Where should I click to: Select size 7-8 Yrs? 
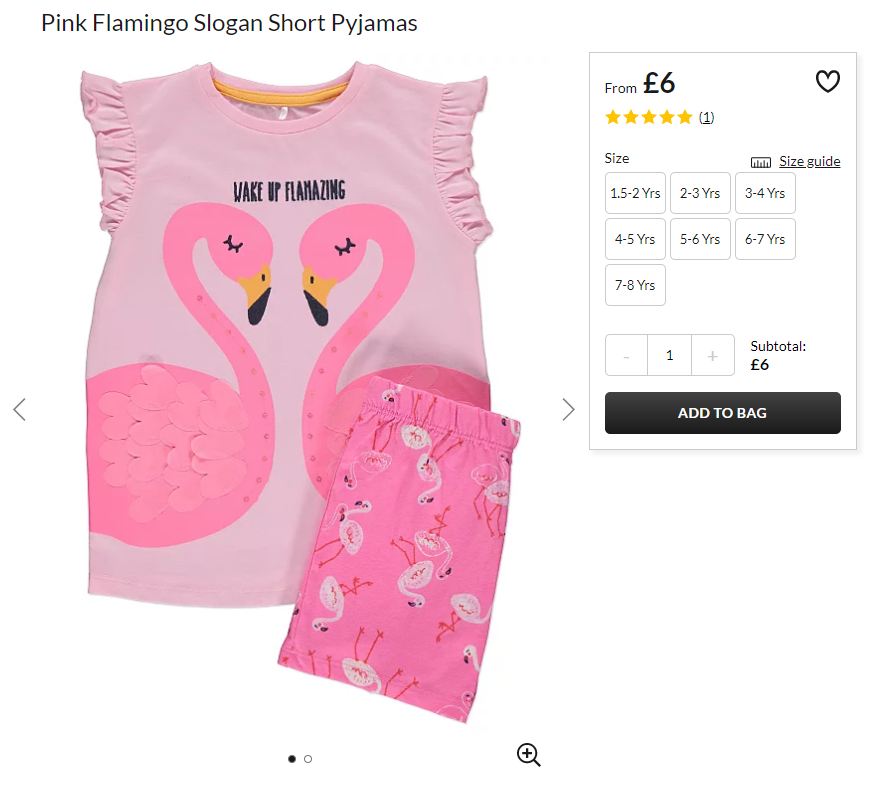click(635, 285)
